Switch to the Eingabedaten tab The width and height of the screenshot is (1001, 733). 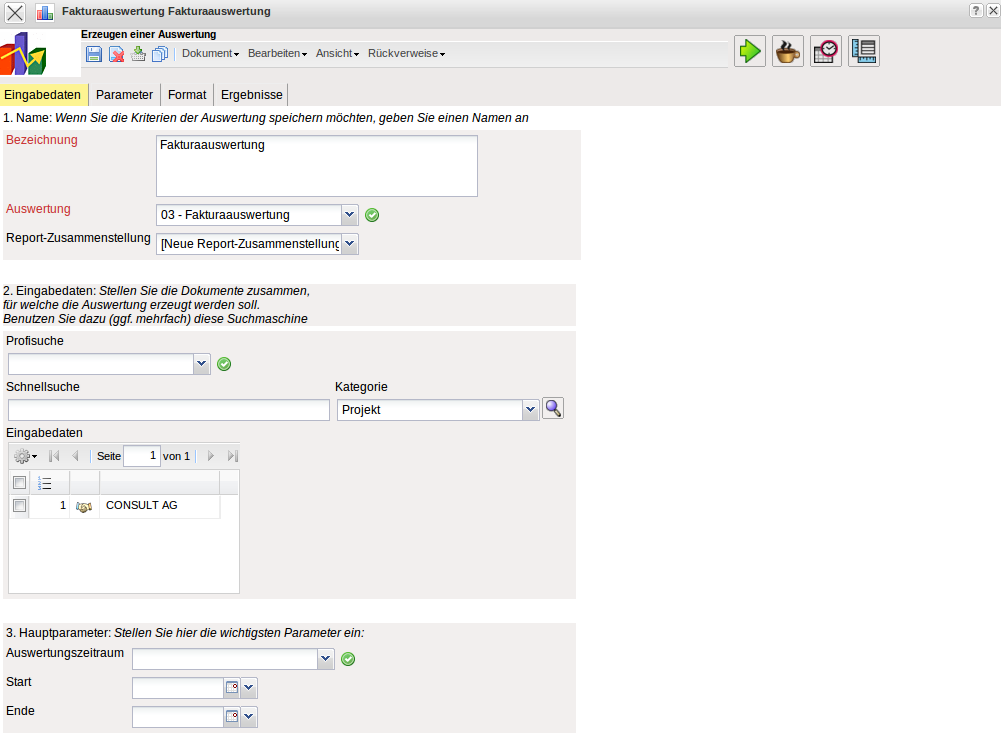click(x=43, y=94)
